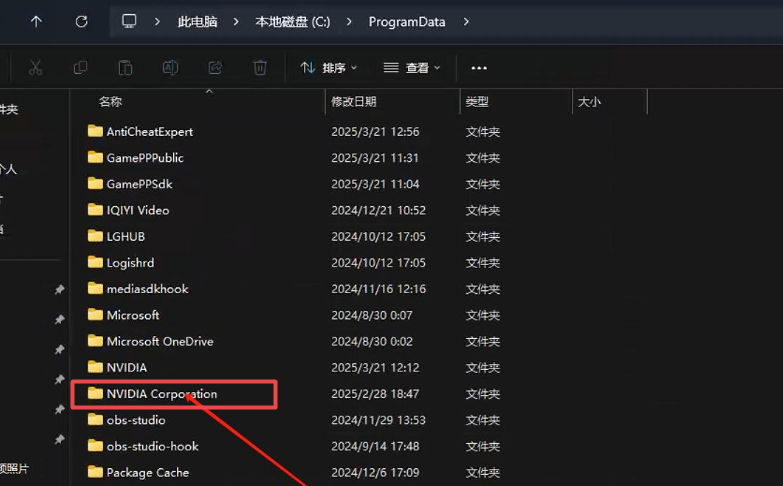Open the 查看 view dropdown
Image resolution: width=783 pixels, height=486 pixels.
(x=412, y=68)
